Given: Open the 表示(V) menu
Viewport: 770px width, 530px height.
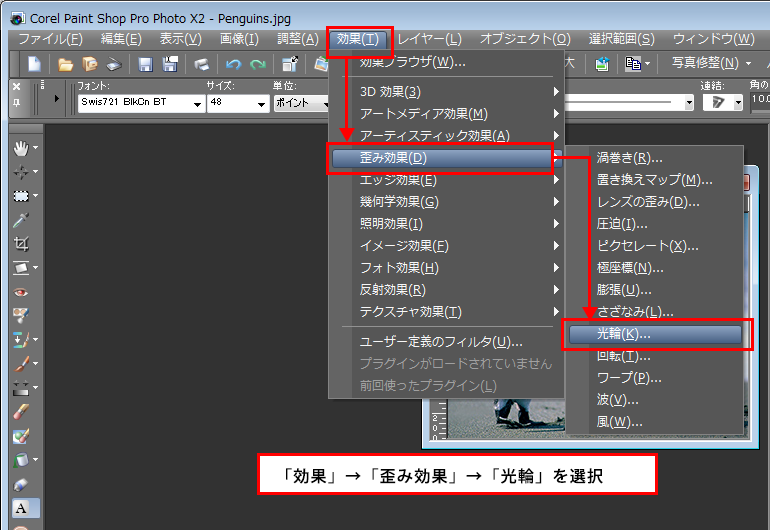Looking at the screenshot, I should pos(181,39).
